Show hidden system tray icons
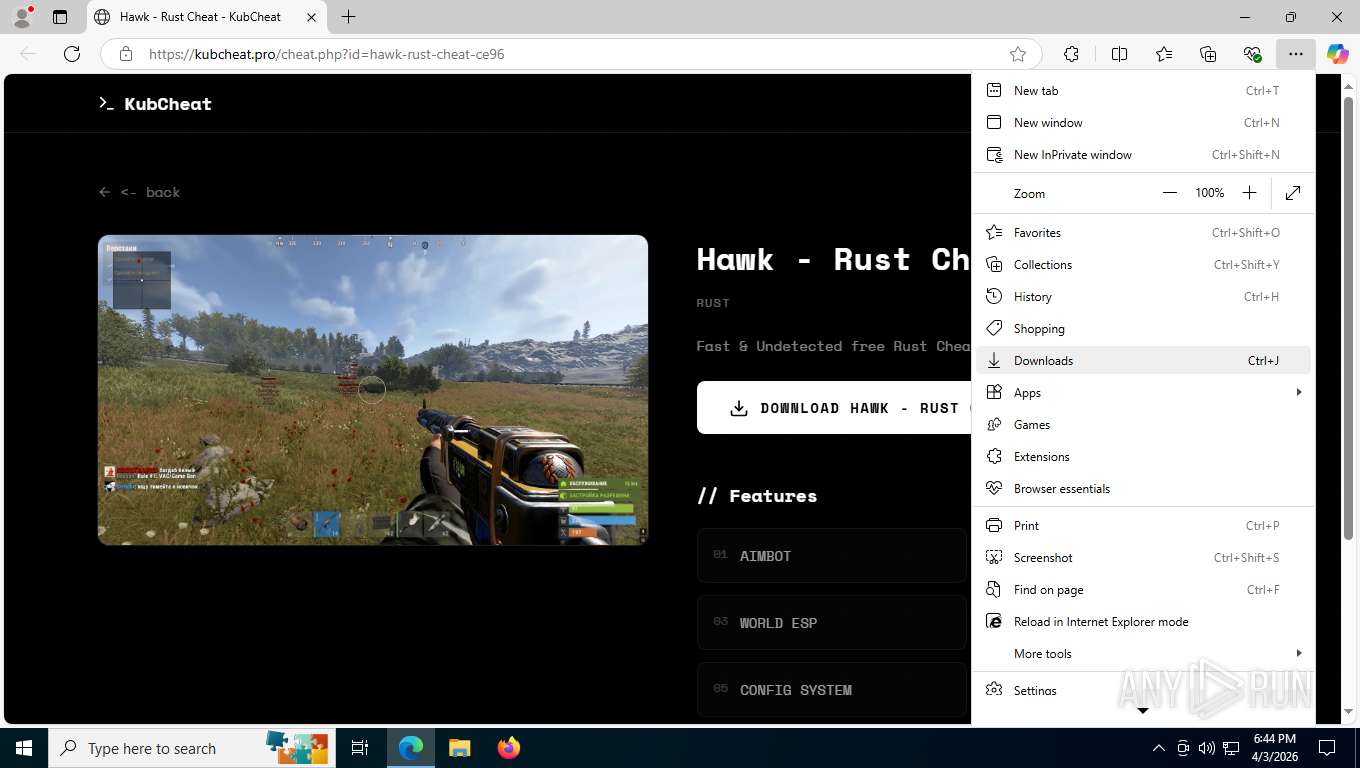This screenshot has width=1360, height=768. click(x=1159, y=748)
